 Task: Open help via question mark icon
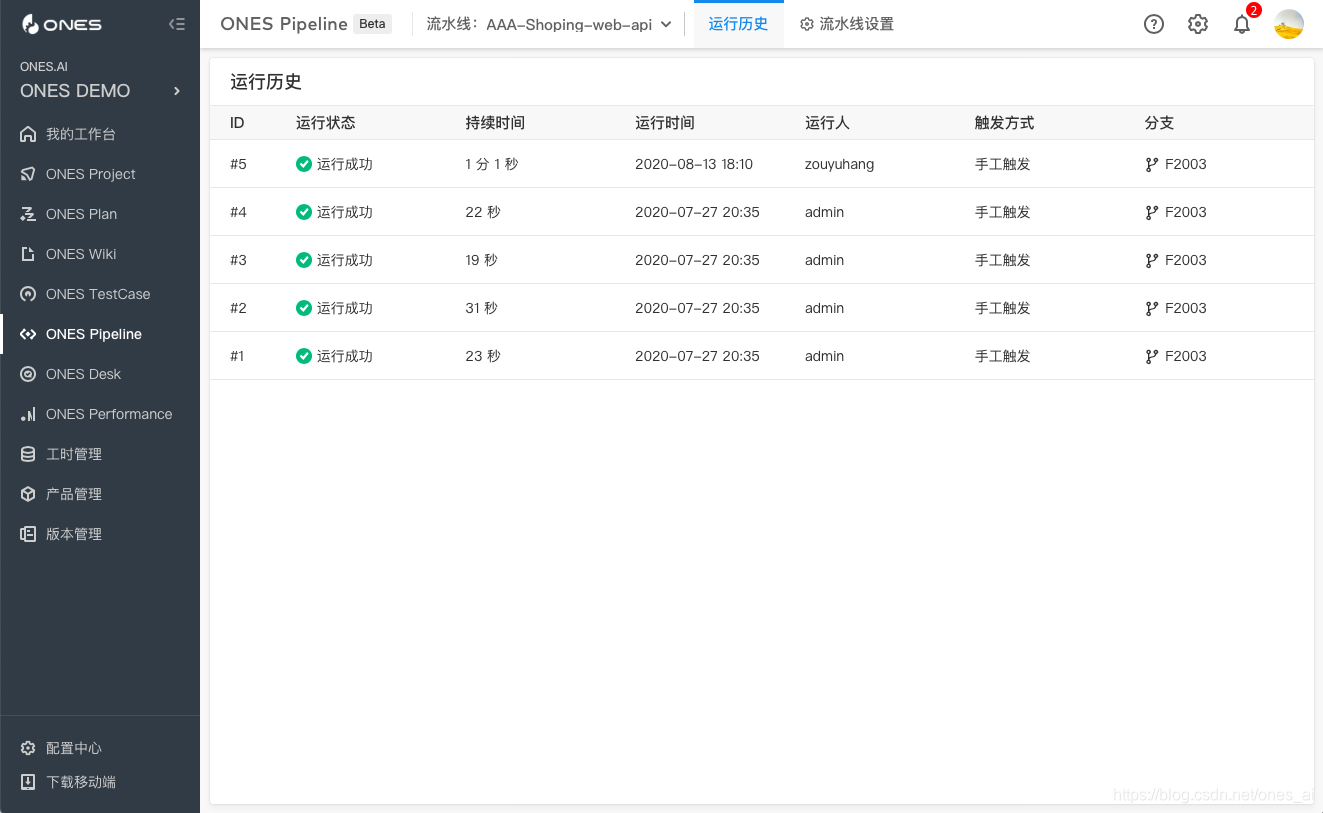(1154, 24)
